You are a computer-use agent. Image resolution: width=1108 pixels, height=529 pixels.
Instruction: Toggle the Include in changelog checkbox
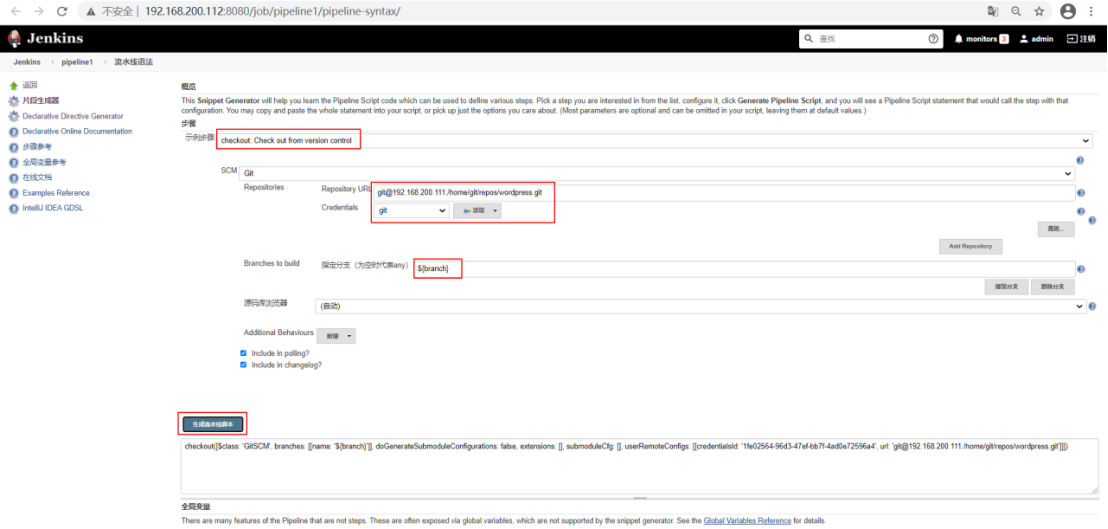click(x=244, y=365)
